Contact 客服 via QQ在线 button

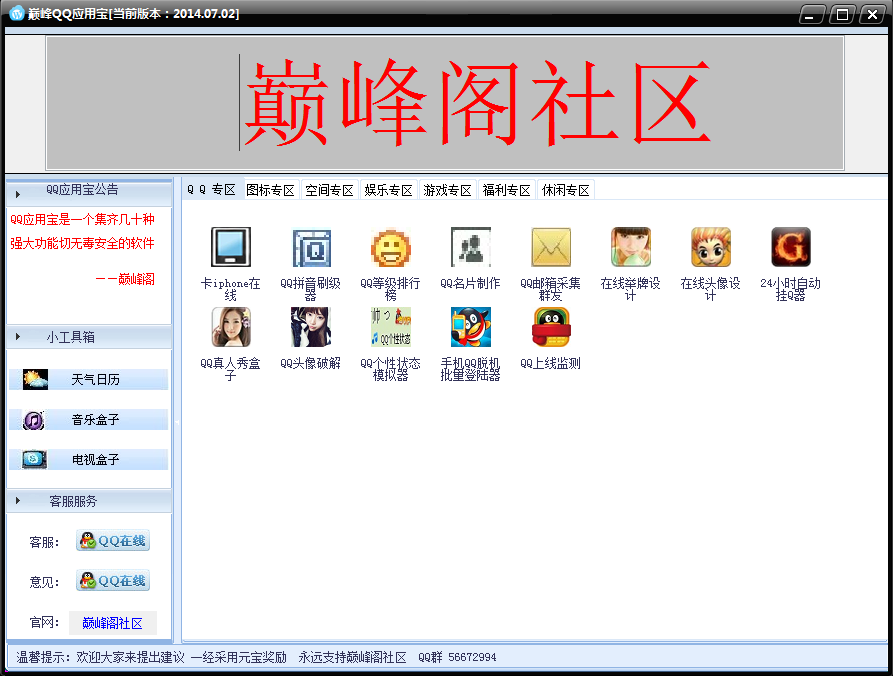pyautogui.click(x=113, y=540)
